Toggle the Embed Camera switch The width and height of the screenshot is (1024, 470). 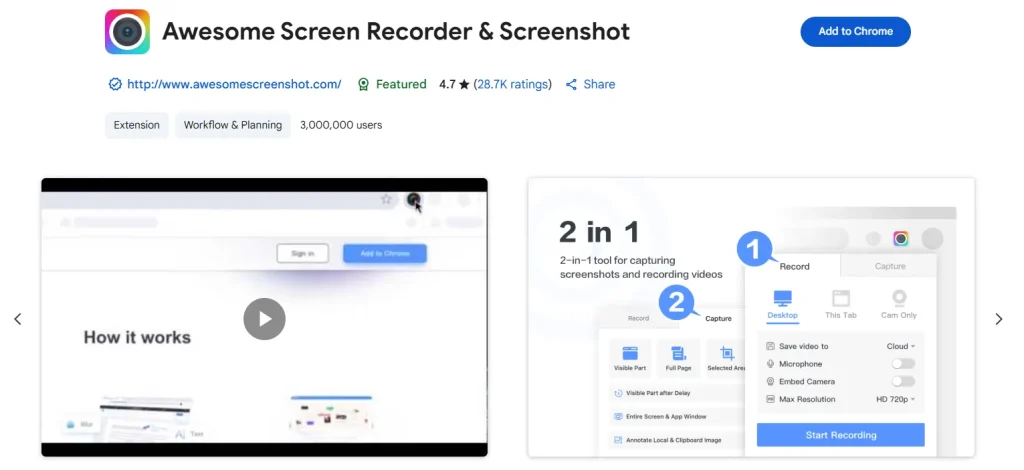(903, 381)
